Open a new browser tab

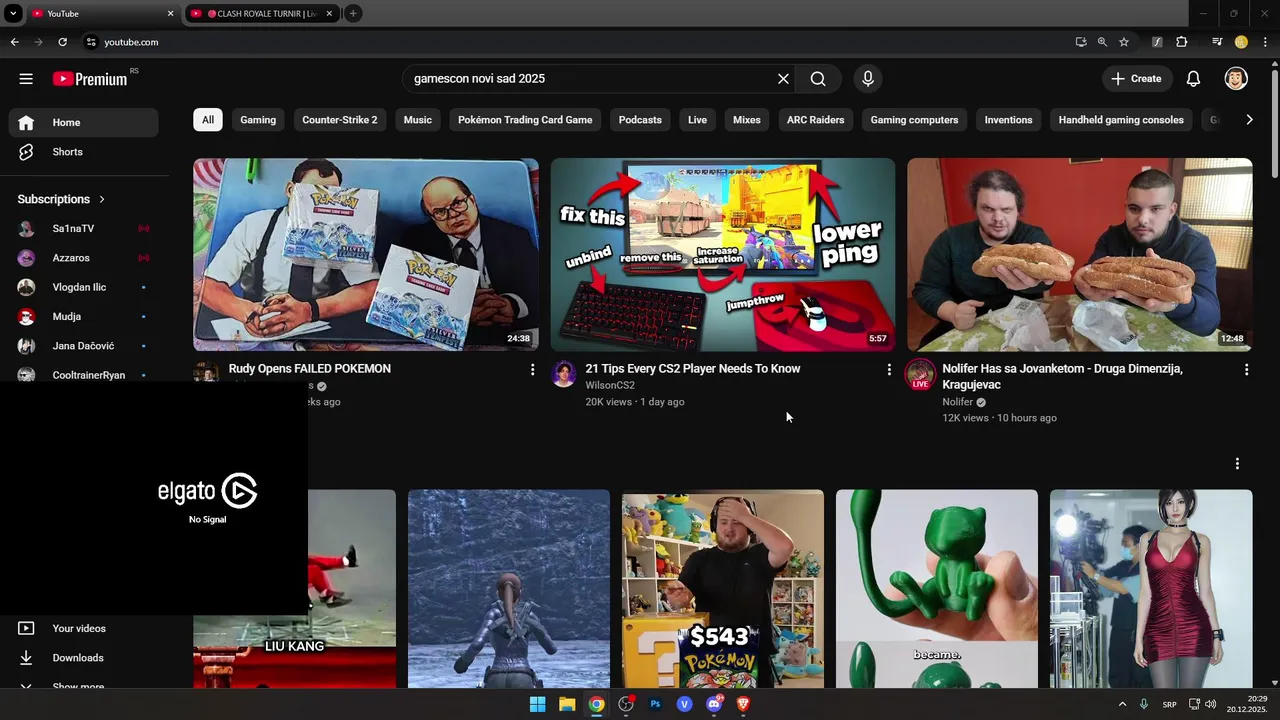point(353,14)
